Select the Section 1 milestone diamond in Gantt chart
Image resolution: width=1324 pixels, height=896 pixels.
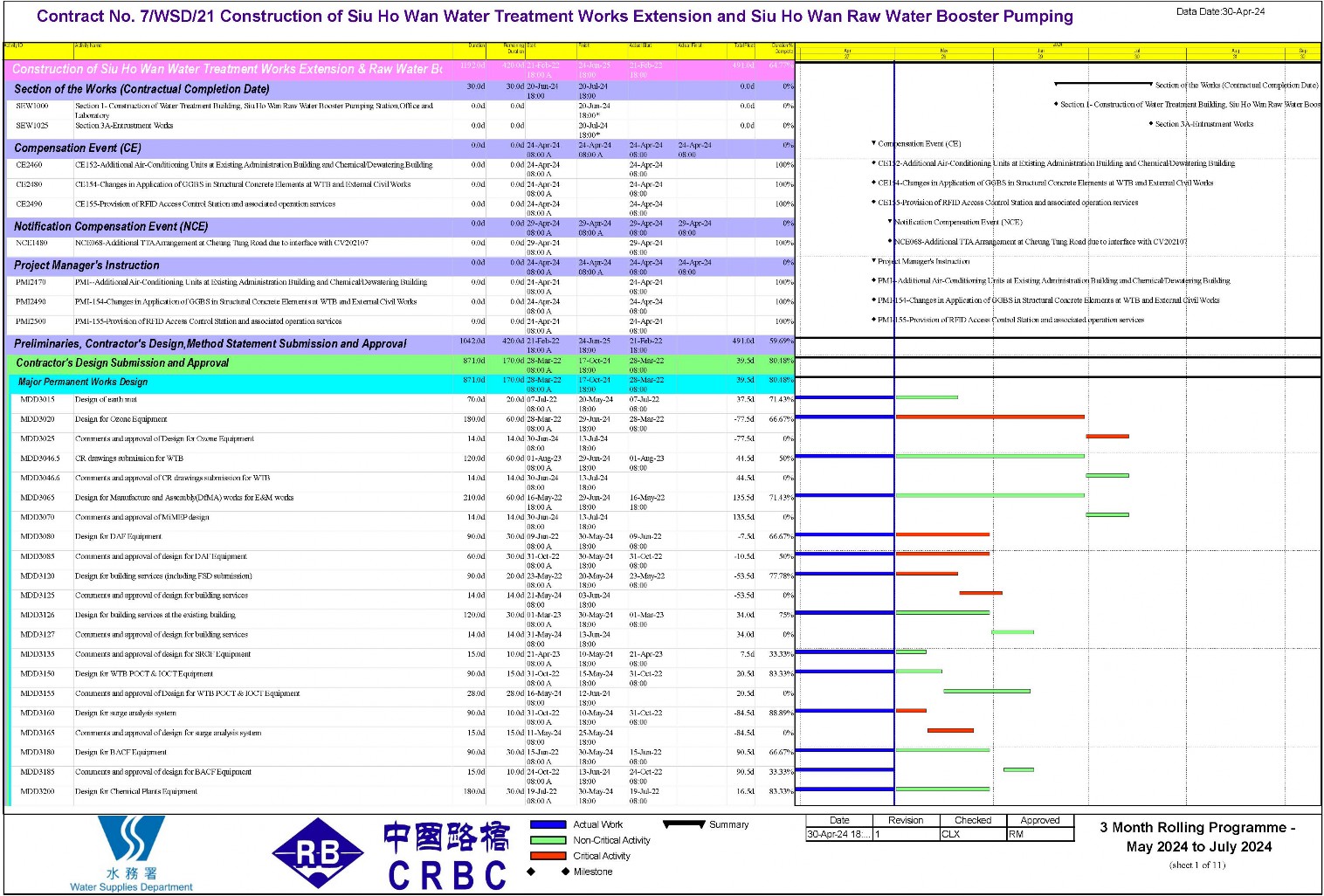pyautogui.click(x=1056, y=104)
